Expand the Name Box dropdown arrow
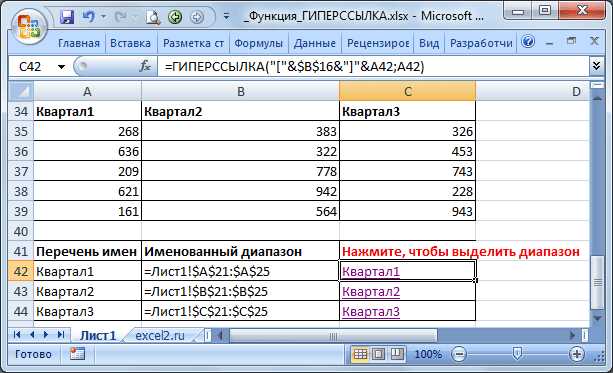Viewport: 613px width, 373px height. (61, 67)
